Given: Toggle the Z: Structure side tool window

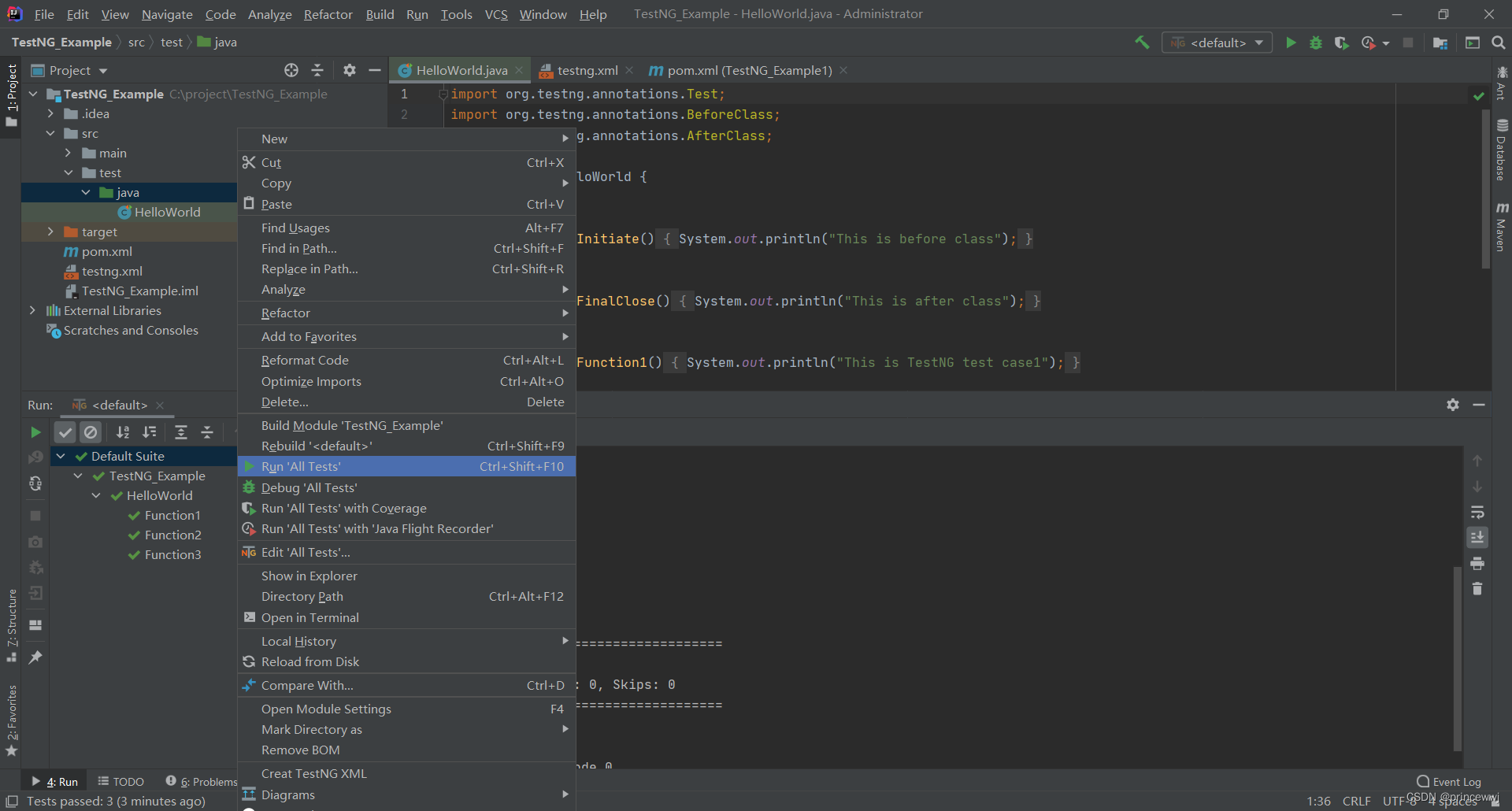Looking at the screenshot, I should pos(11,624).
